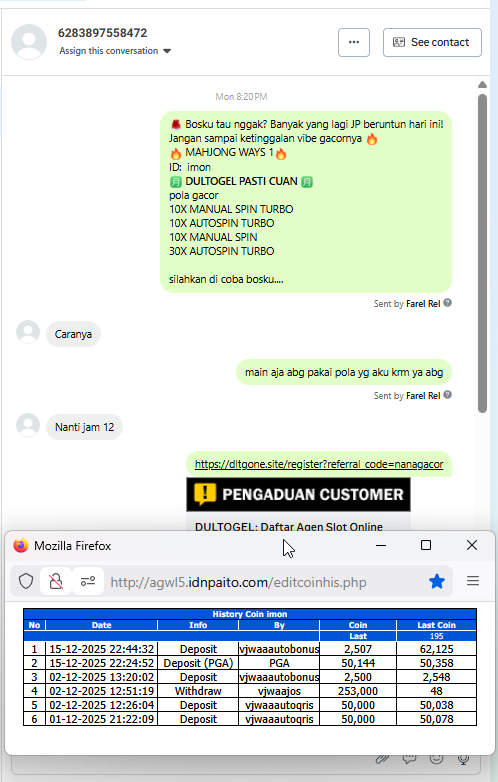Image resolution: width=498 pixels, height=782 pixels.
Task: Click the sender avatar next to Nanti jam 12
Action: (28, 425)
